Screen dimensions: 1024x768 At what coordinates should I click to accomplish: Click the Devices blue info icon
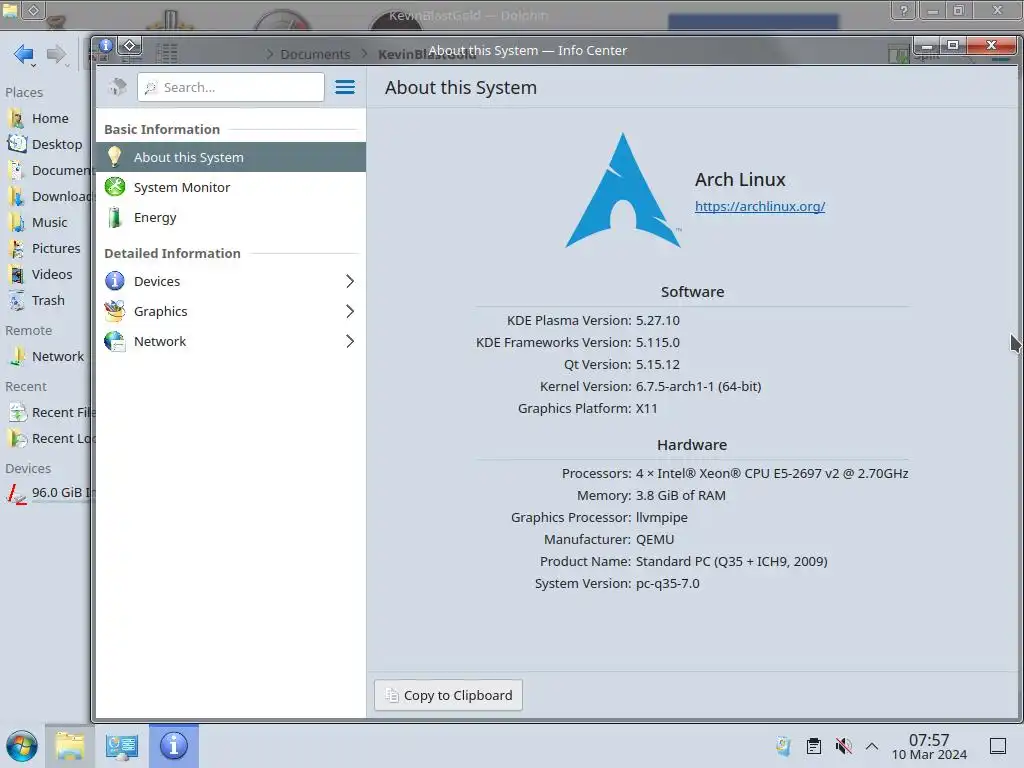[115, 281]
